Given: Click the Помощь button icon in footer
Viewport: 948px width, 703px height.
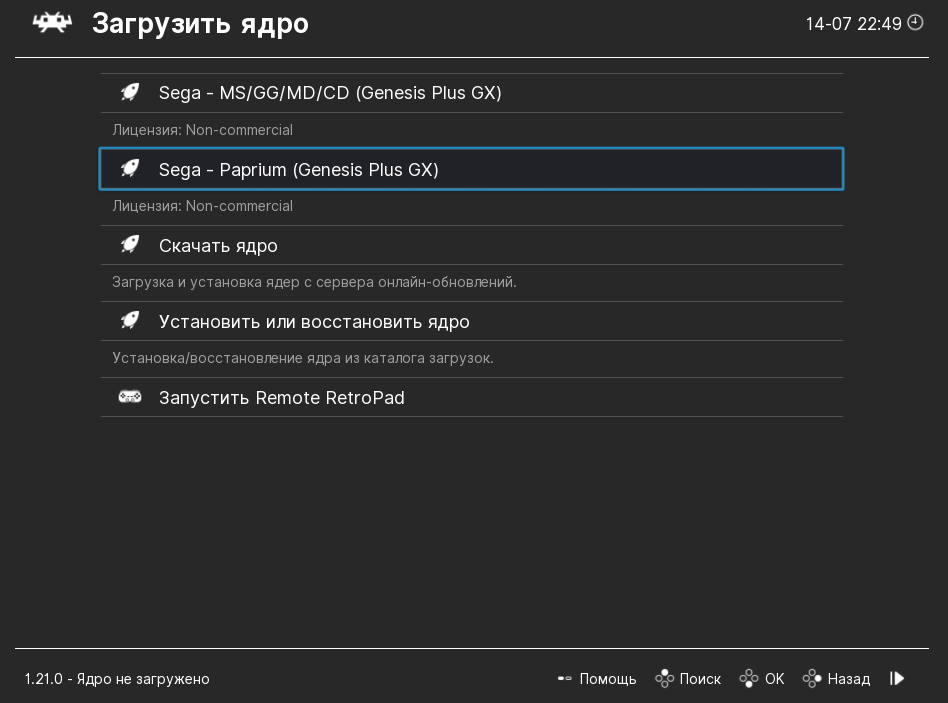Looking at the screenshot, I should click(564, 679).
